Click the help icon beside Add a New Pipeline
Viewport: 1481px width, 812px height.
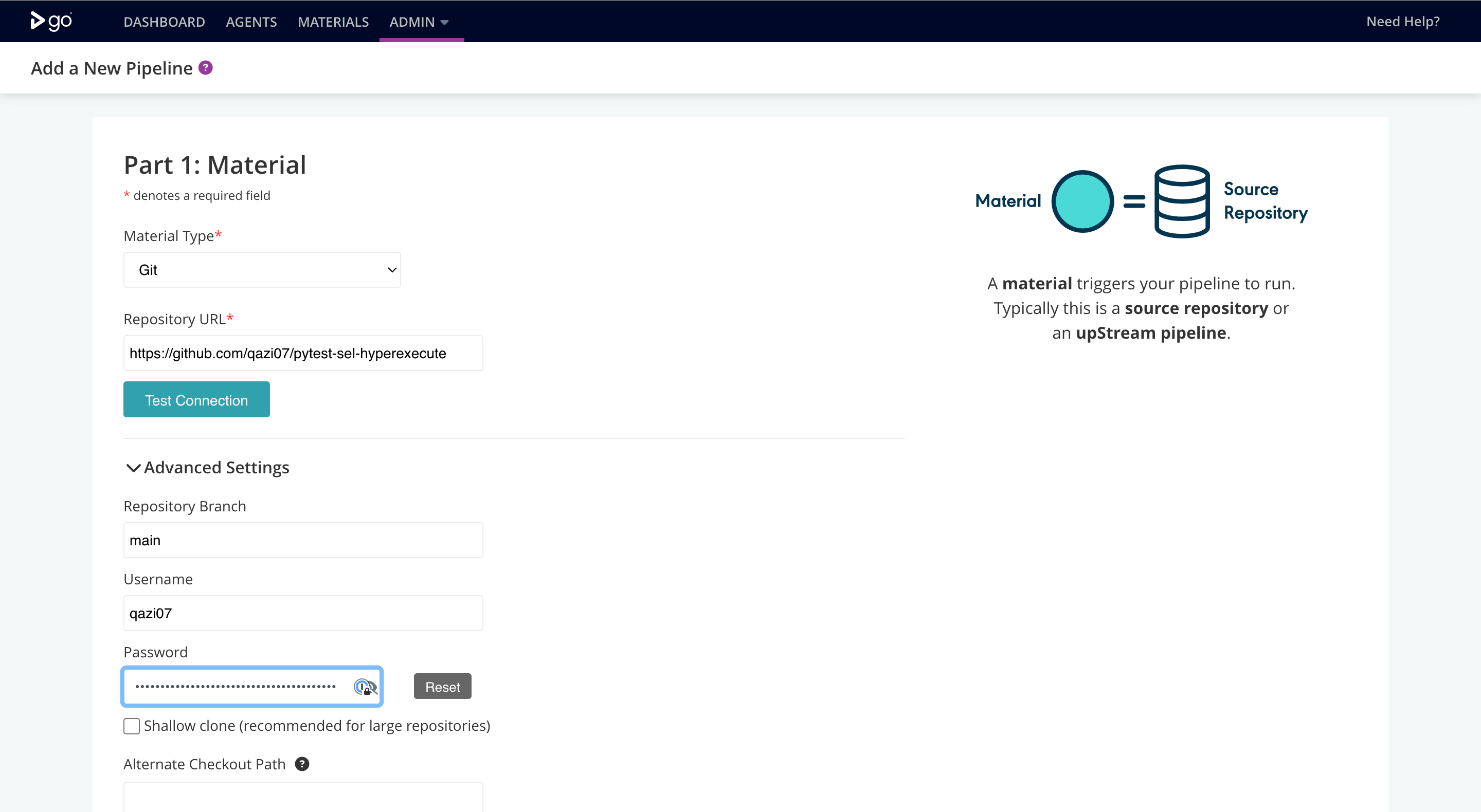[205, 68]
